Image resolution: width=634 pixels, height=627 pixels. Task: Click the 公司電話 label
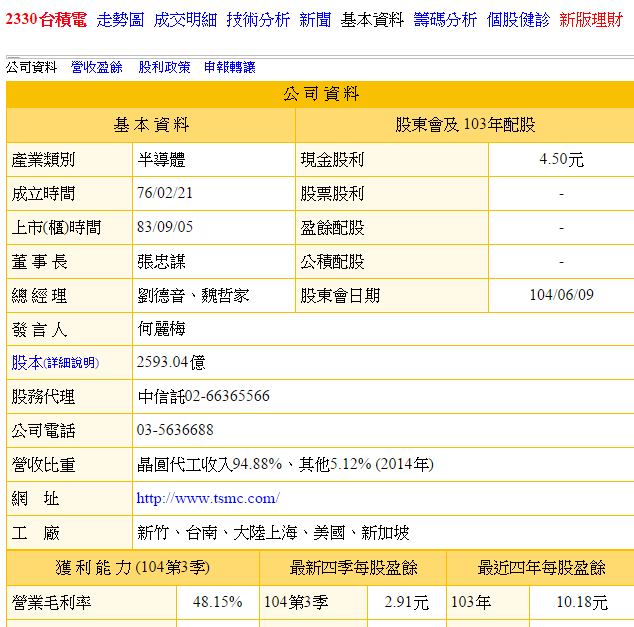point(43,431)
